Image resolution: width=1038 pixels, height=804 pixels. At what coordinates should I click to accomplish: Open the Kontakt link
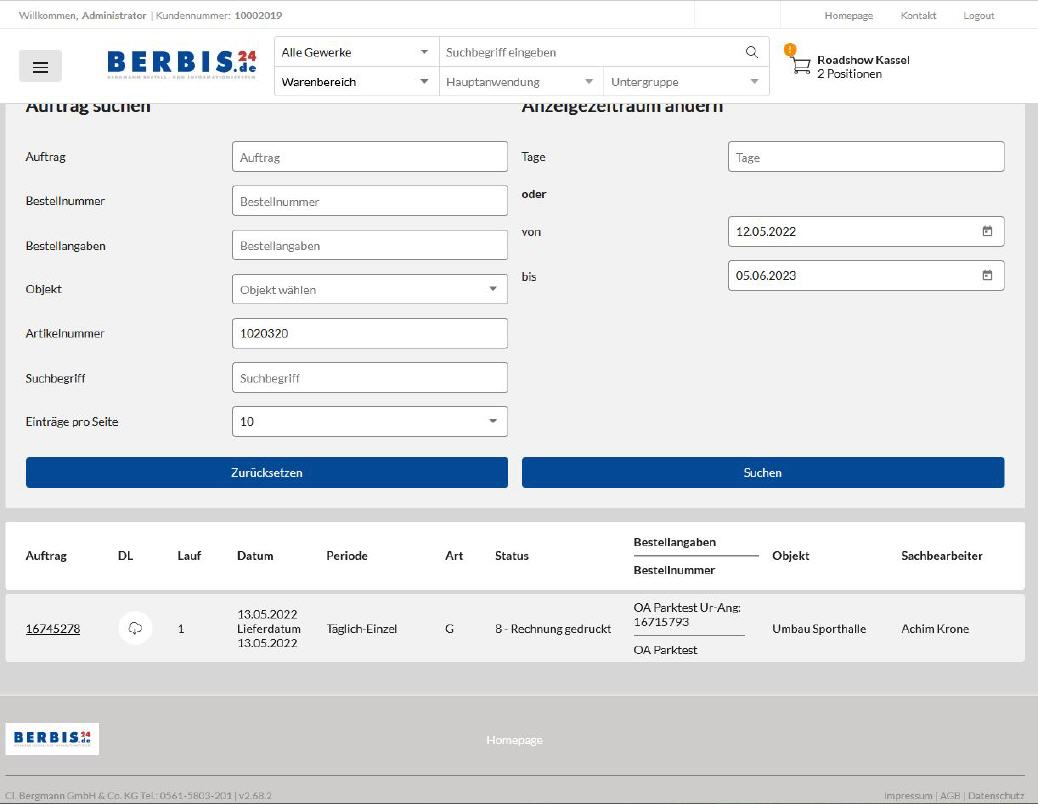918,15
